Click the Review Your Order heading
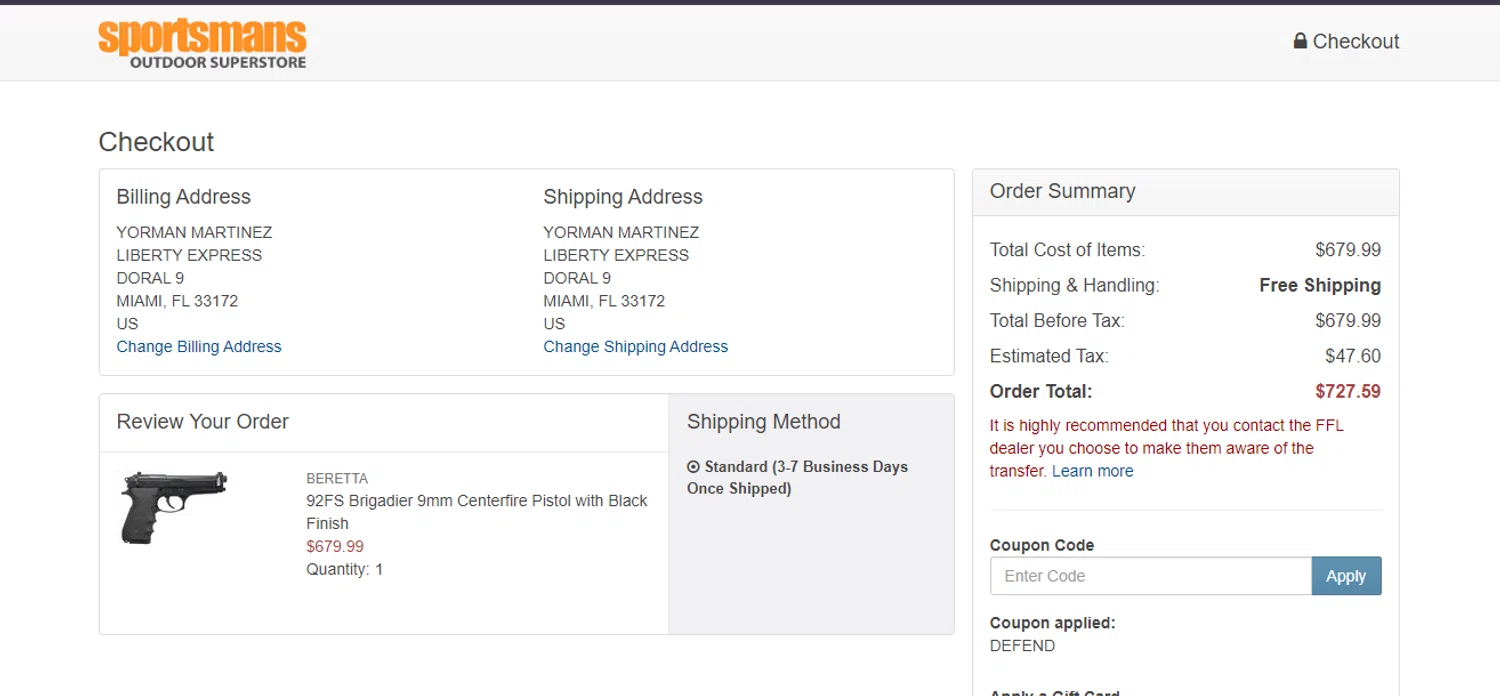Viewport: 1500px width, 696px height. [x=203, y=422]
